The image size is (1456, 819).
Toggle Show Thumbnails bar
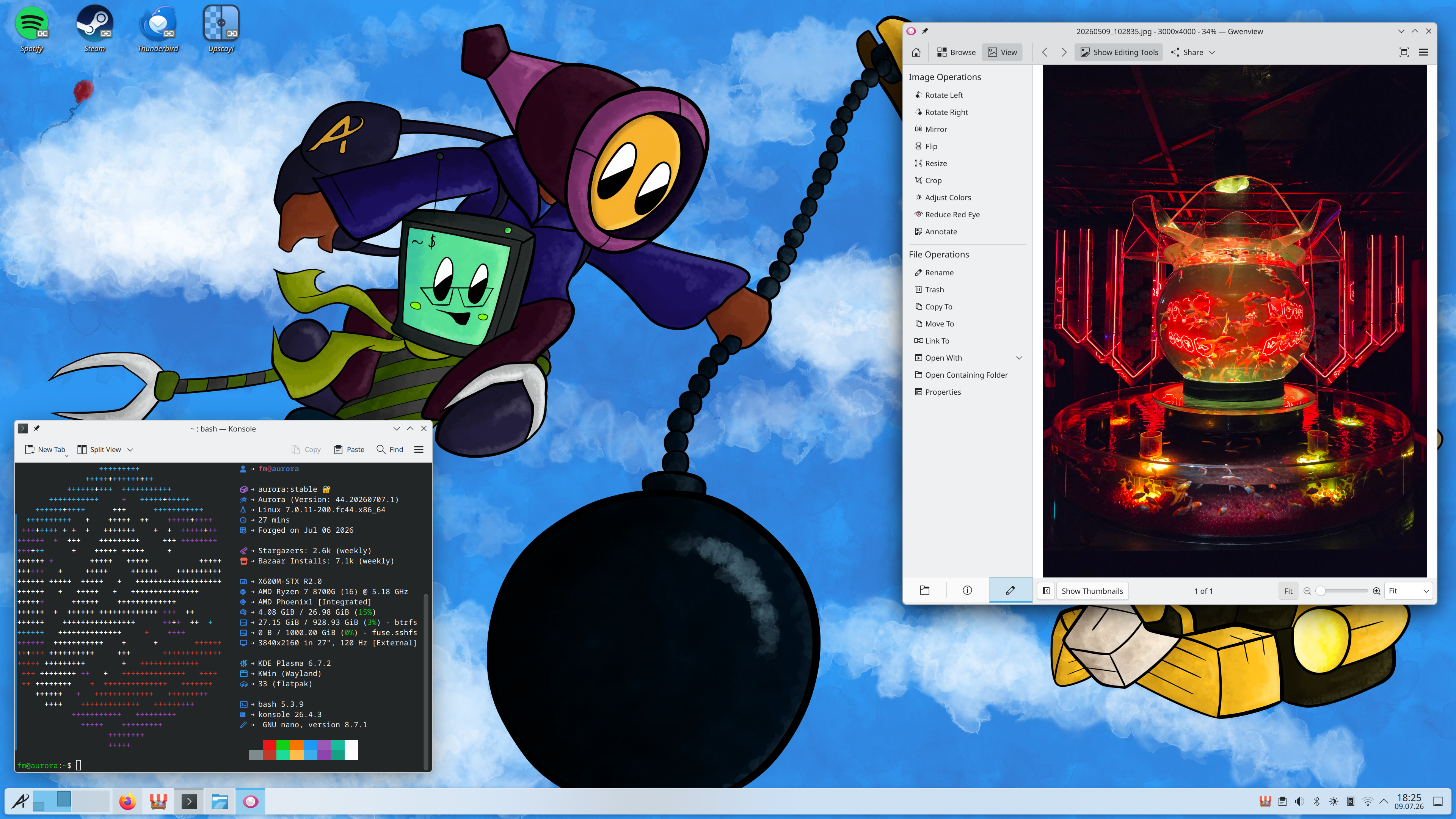(x=1092, y=591)
